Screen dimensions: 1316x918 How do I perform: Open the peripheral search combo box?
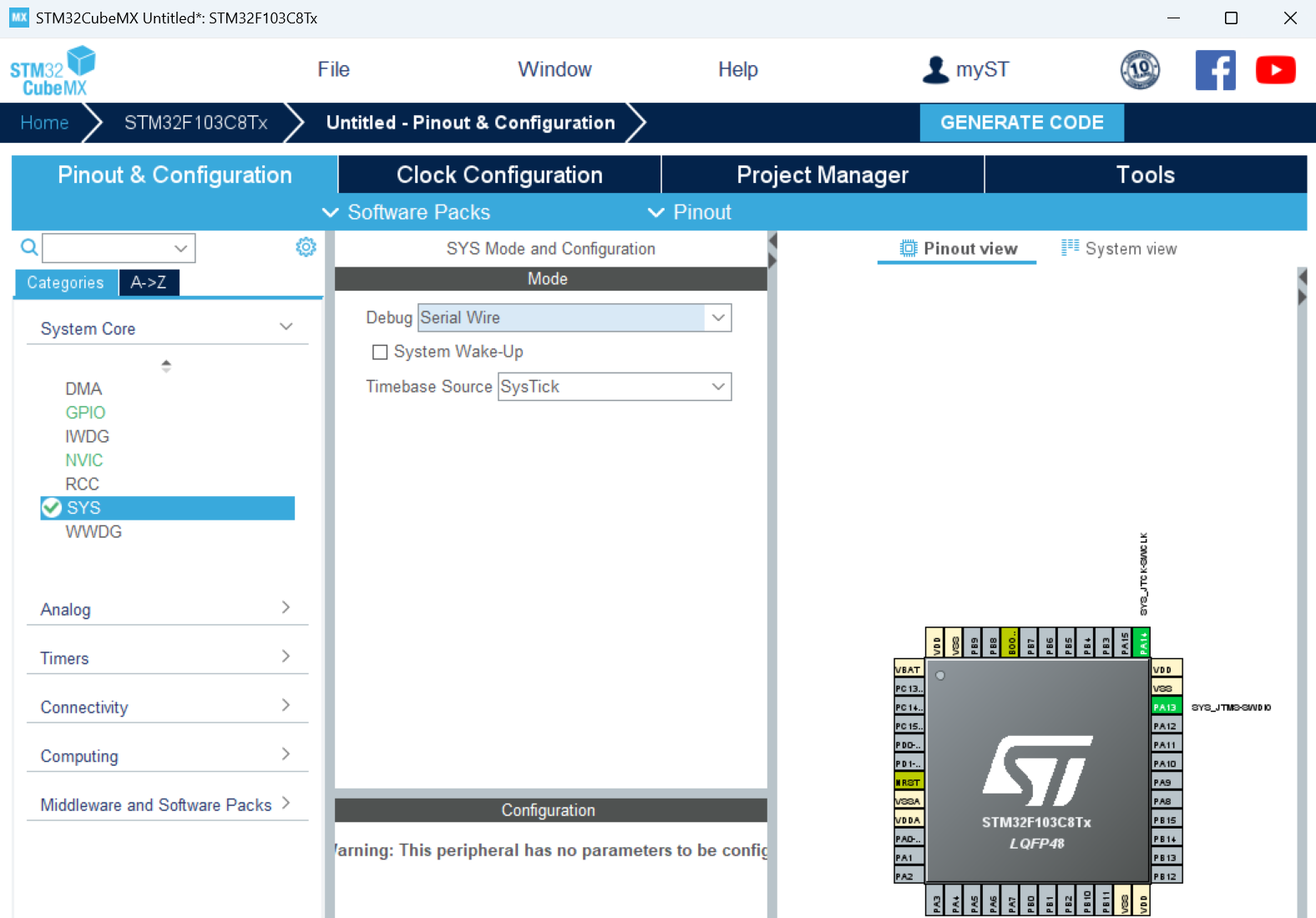pos(119,248)
